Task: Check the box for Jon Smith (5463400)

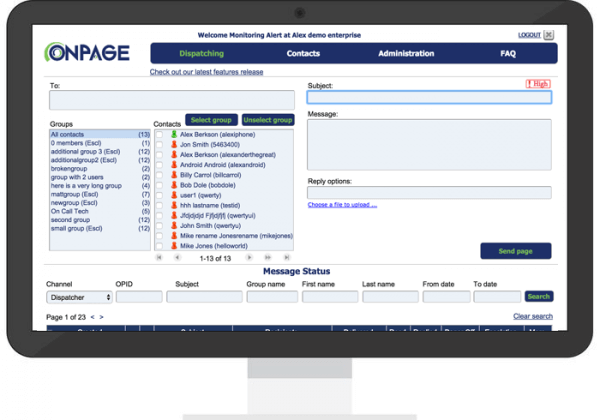Action: pyautogui.click(x=159, y=145)
